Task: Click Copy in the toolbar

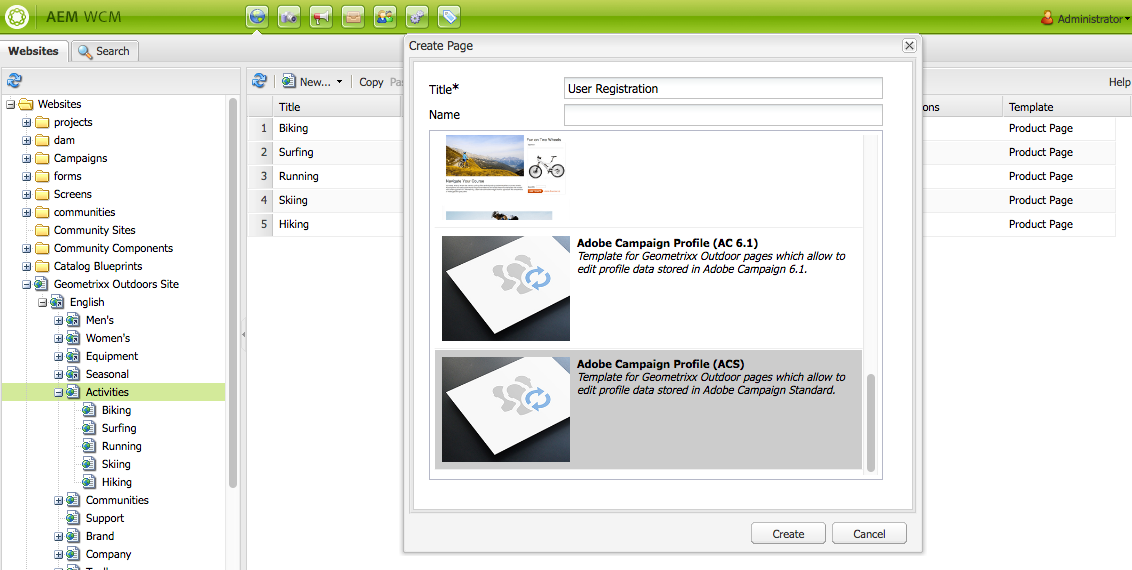Action: (x=371, y=82)
